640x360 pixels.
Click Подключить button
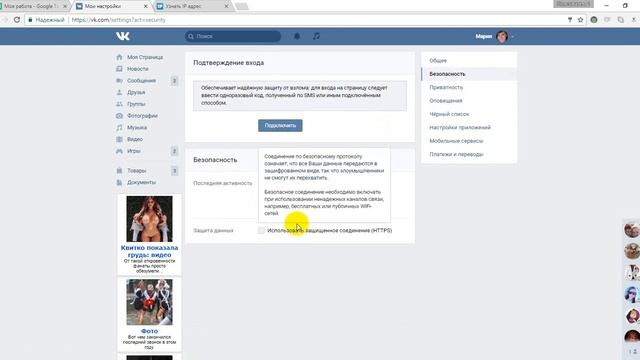coord(280,126)
